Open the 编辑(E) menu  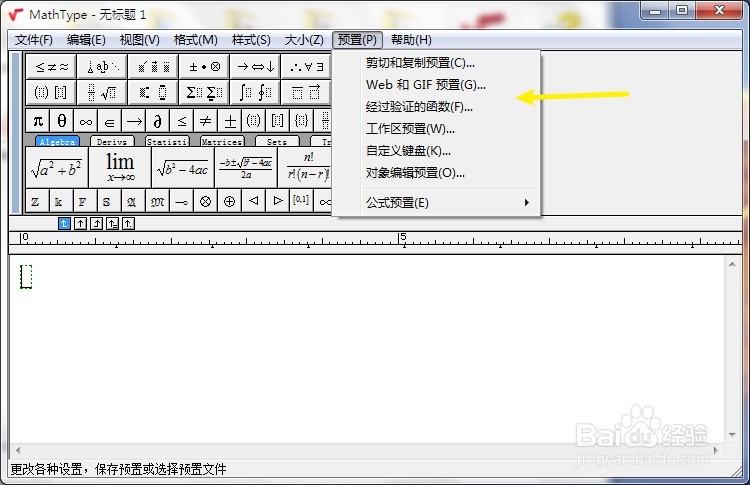click(86, 40)
